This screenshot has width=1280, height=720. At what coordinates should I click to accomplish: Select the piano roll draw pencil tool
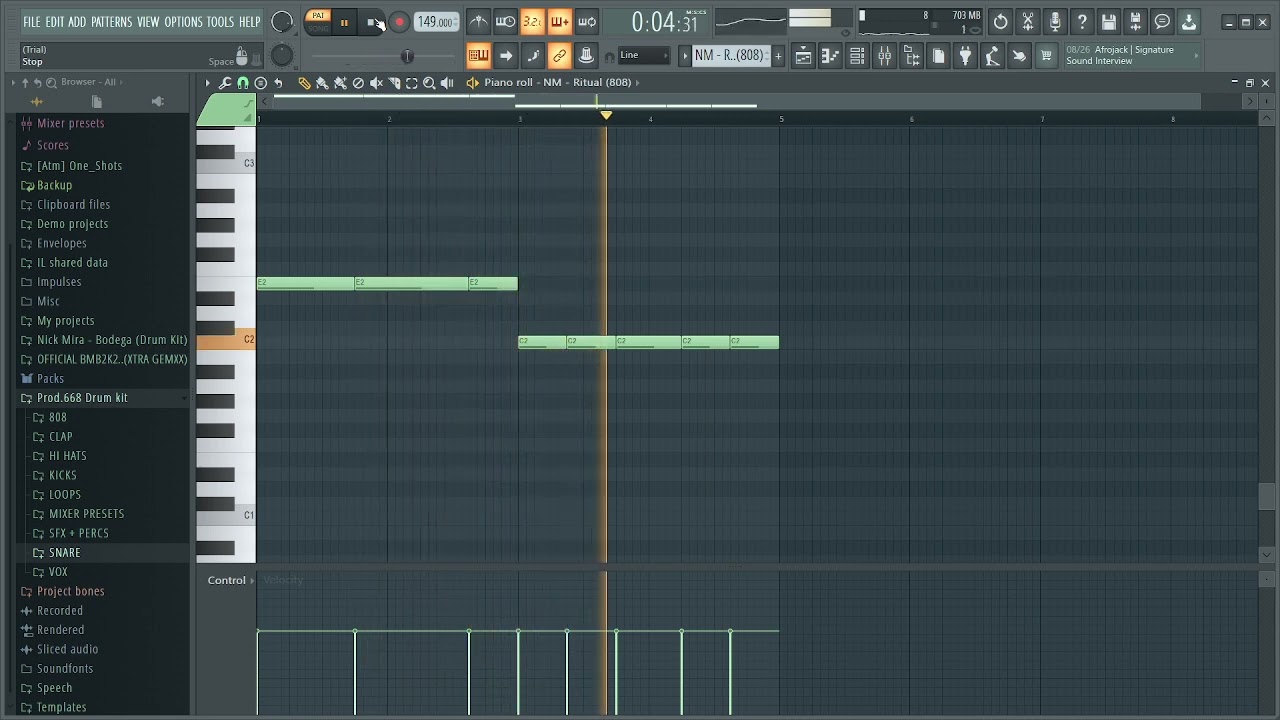pyautogui.click(x=304, y=83)
